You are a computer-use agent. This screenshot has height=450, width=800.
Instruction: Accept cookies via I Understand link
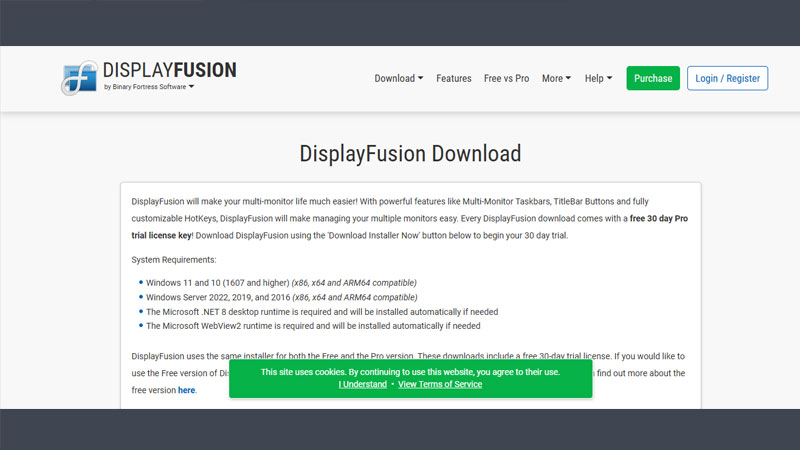pos(362,384)
